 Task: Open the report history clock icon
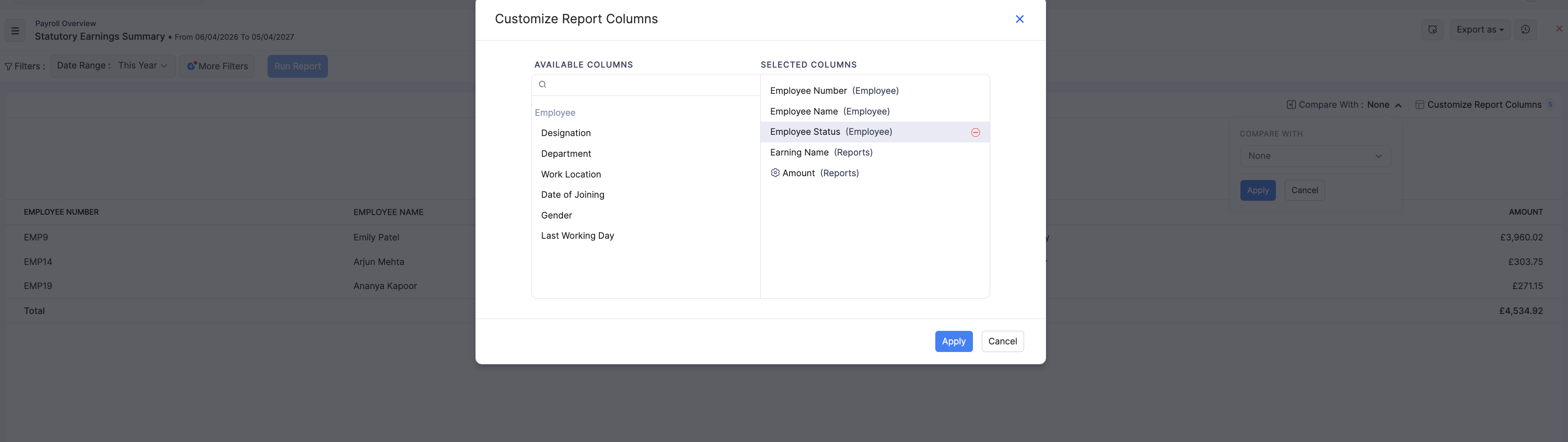(1525, 29)
